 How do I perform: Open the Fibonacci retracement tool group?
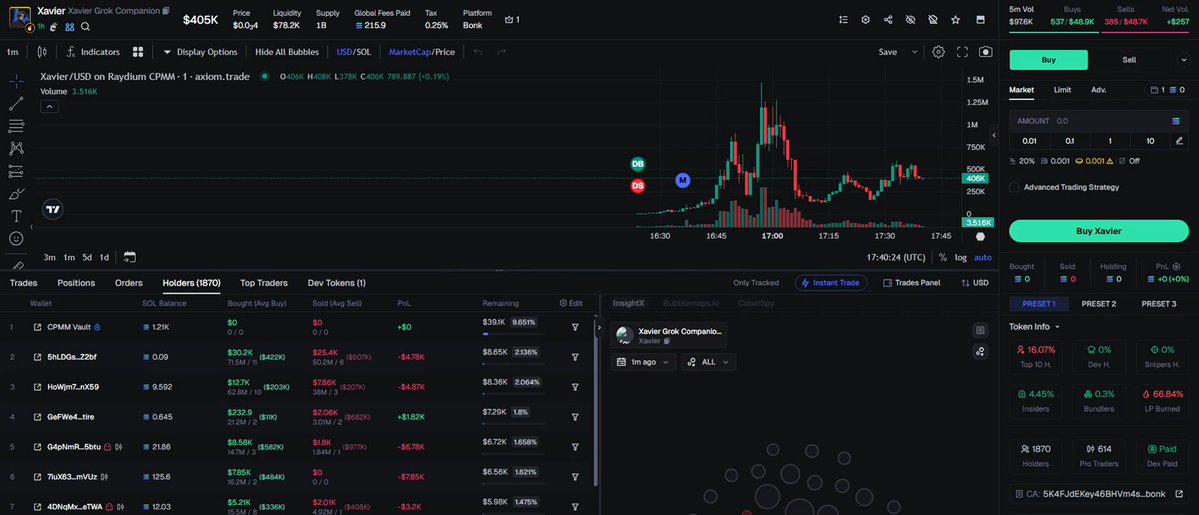[x=16, y=126]
